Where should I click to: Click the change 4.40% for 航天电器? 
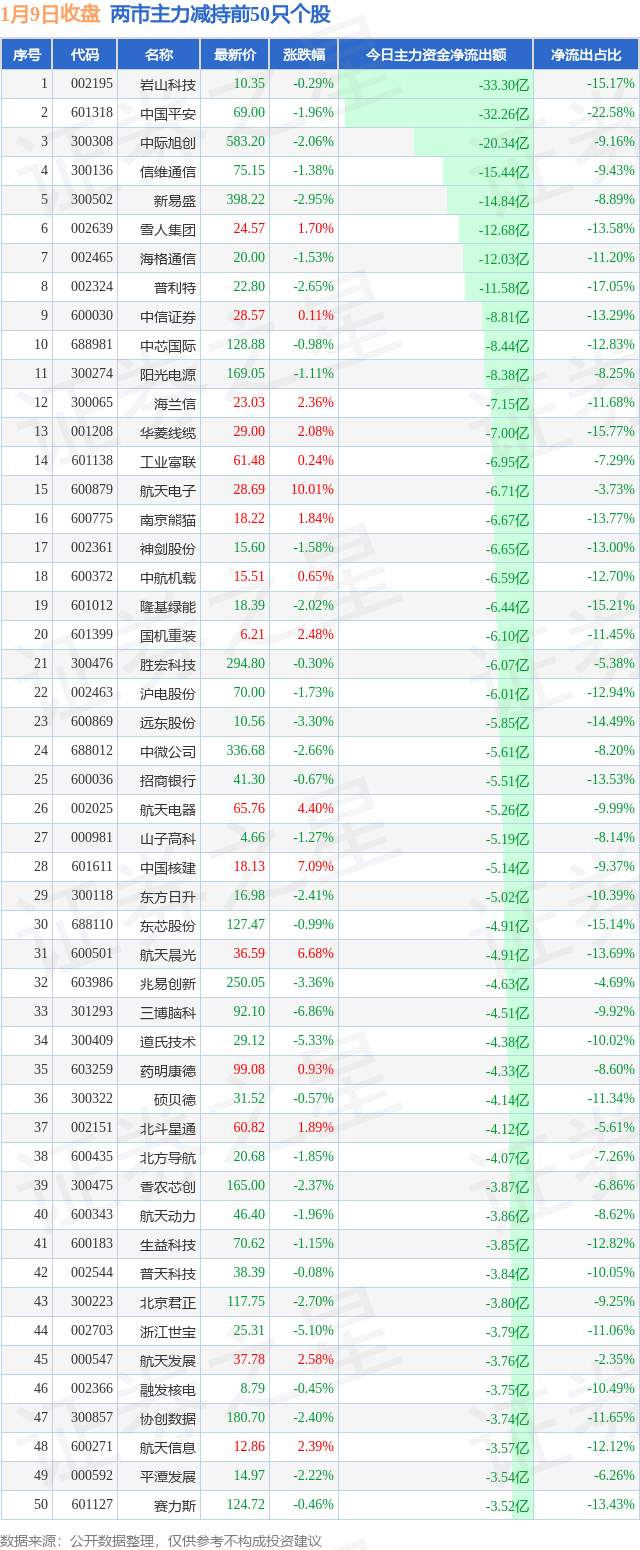(x=316, y=809)
